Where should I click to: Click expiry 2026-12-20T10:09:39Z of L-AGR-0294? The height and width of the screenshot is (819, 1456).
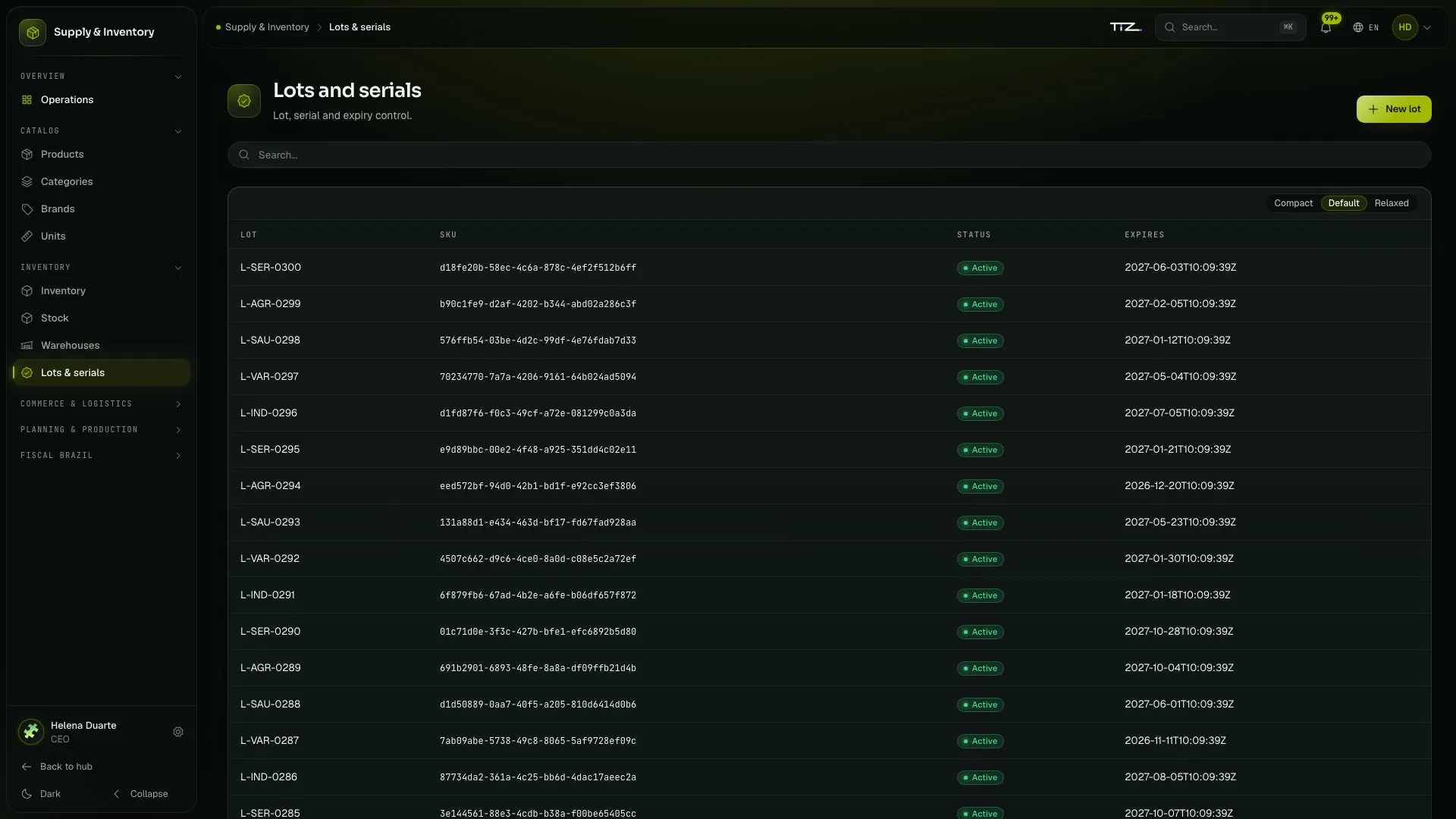point(1179,486)
